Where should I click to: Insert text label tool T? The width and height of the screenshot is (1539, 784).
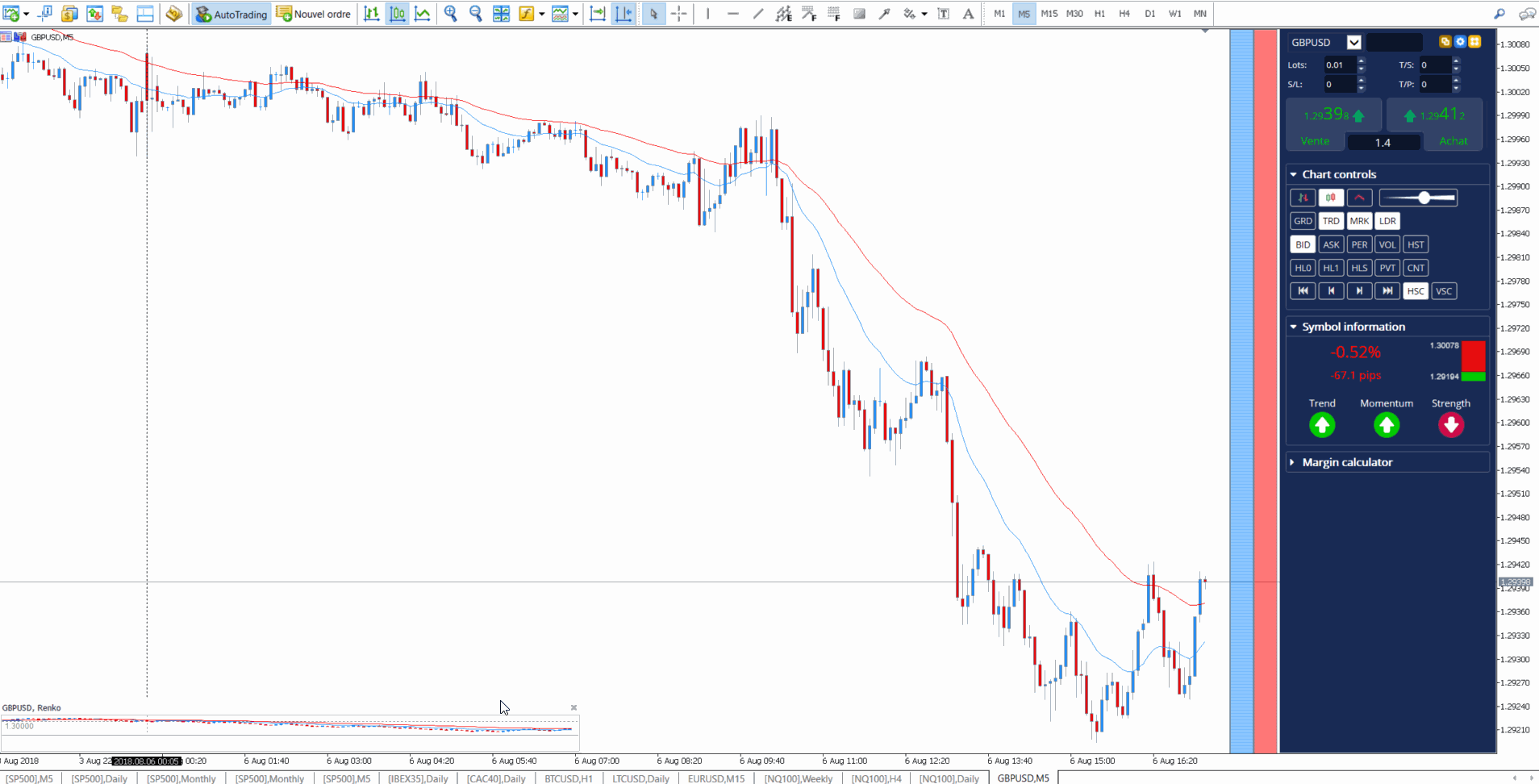943,14
